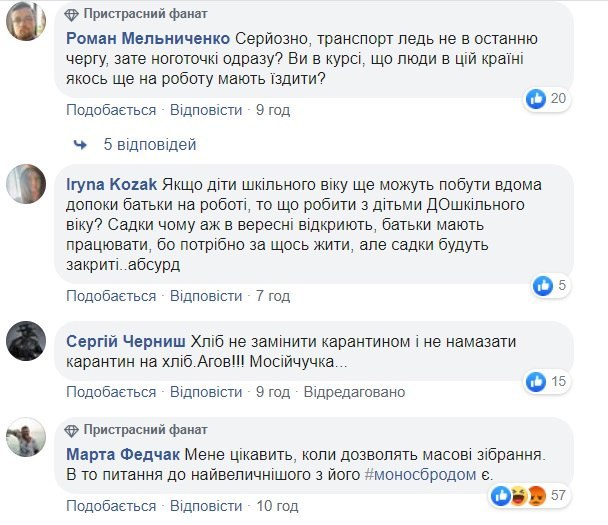Reply to Марта Федчак via Відповісти

[206, 506]
